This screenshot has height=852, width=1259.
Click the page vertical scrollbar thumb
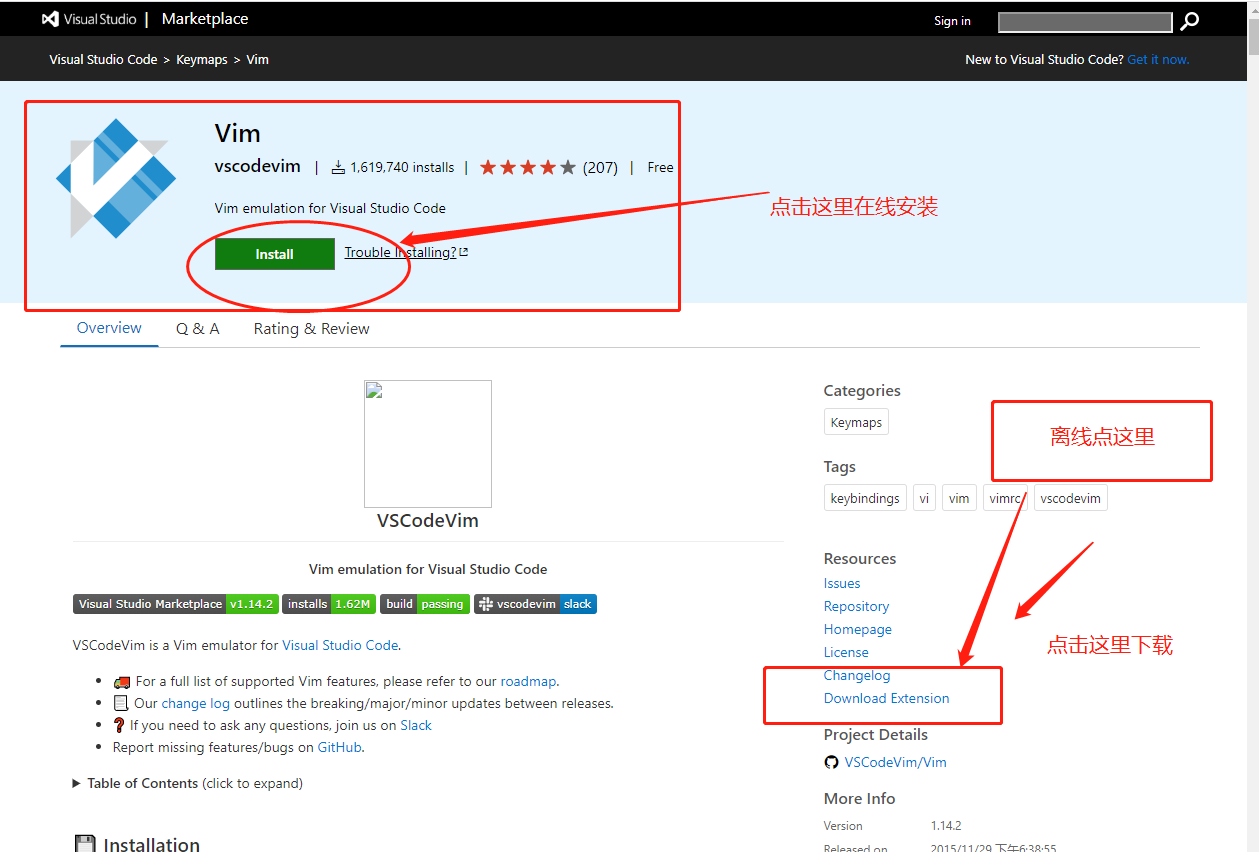coord(1253,38)
